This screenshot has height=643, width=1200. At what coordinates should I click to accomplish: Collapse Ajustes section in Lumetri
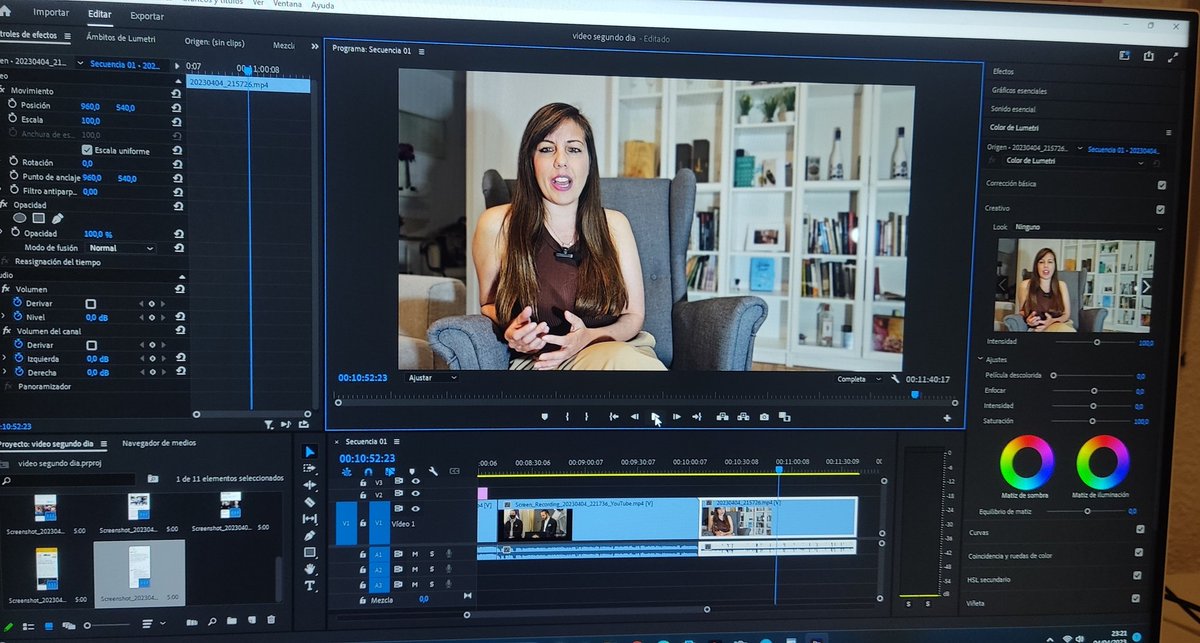(980, 359)
